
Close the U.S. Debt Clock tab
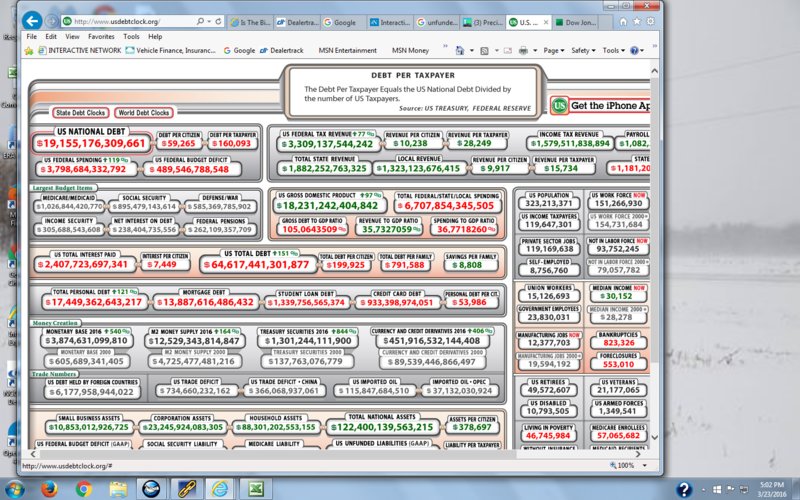[546, 22]
